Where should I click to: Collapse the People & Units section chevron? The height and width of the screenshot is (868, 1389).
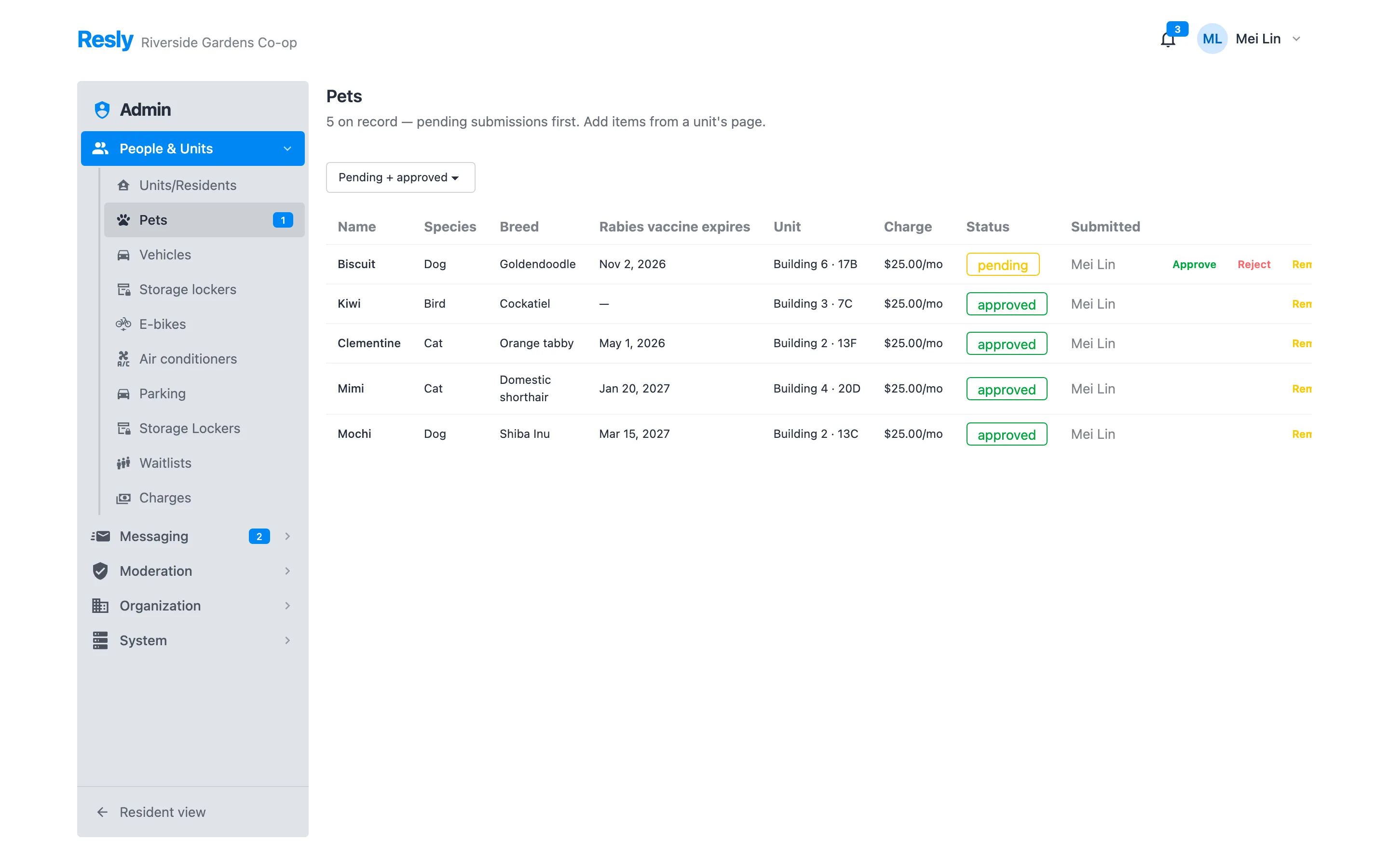point(287,149)
